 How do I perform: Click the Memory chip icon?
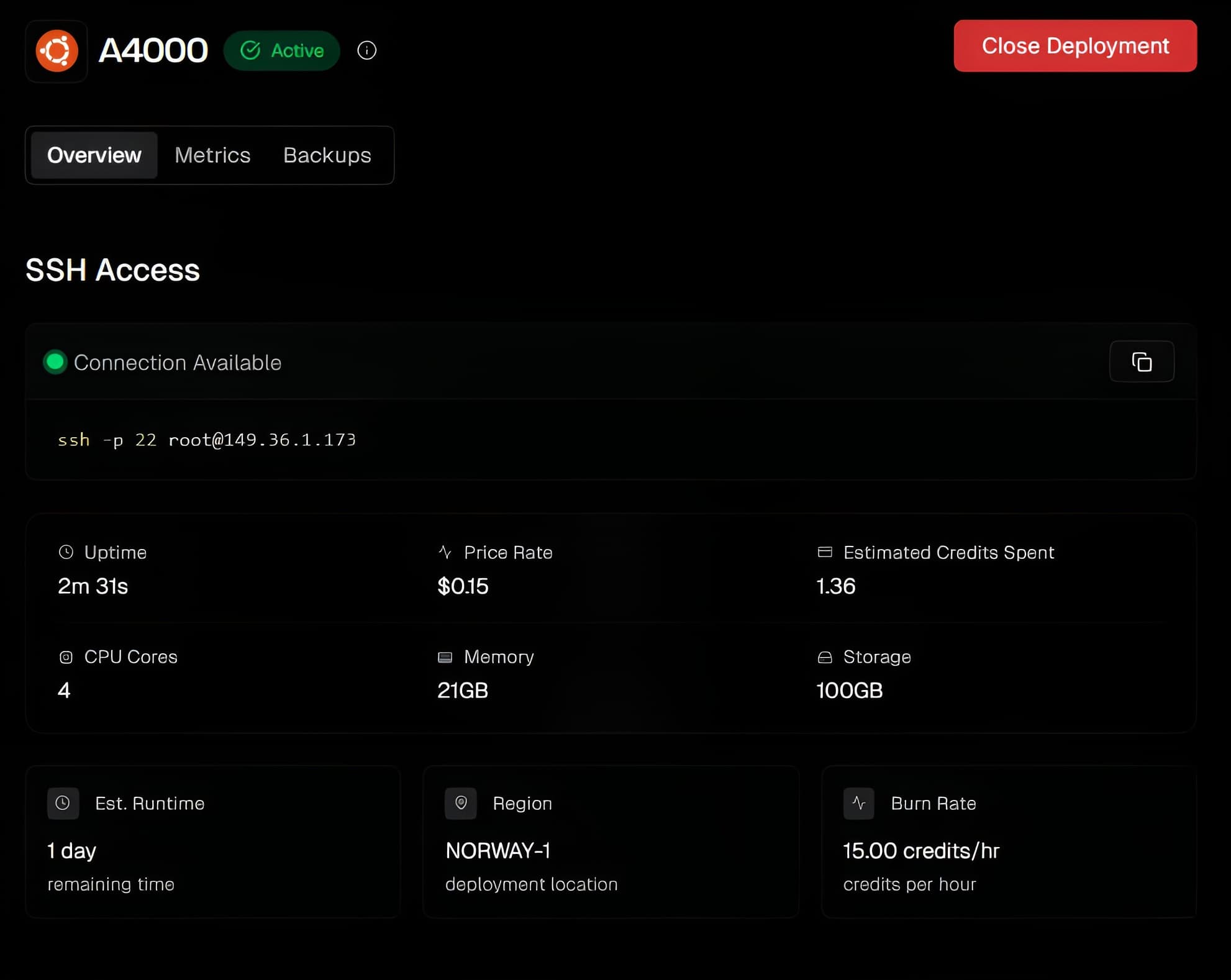click(445, 656)
